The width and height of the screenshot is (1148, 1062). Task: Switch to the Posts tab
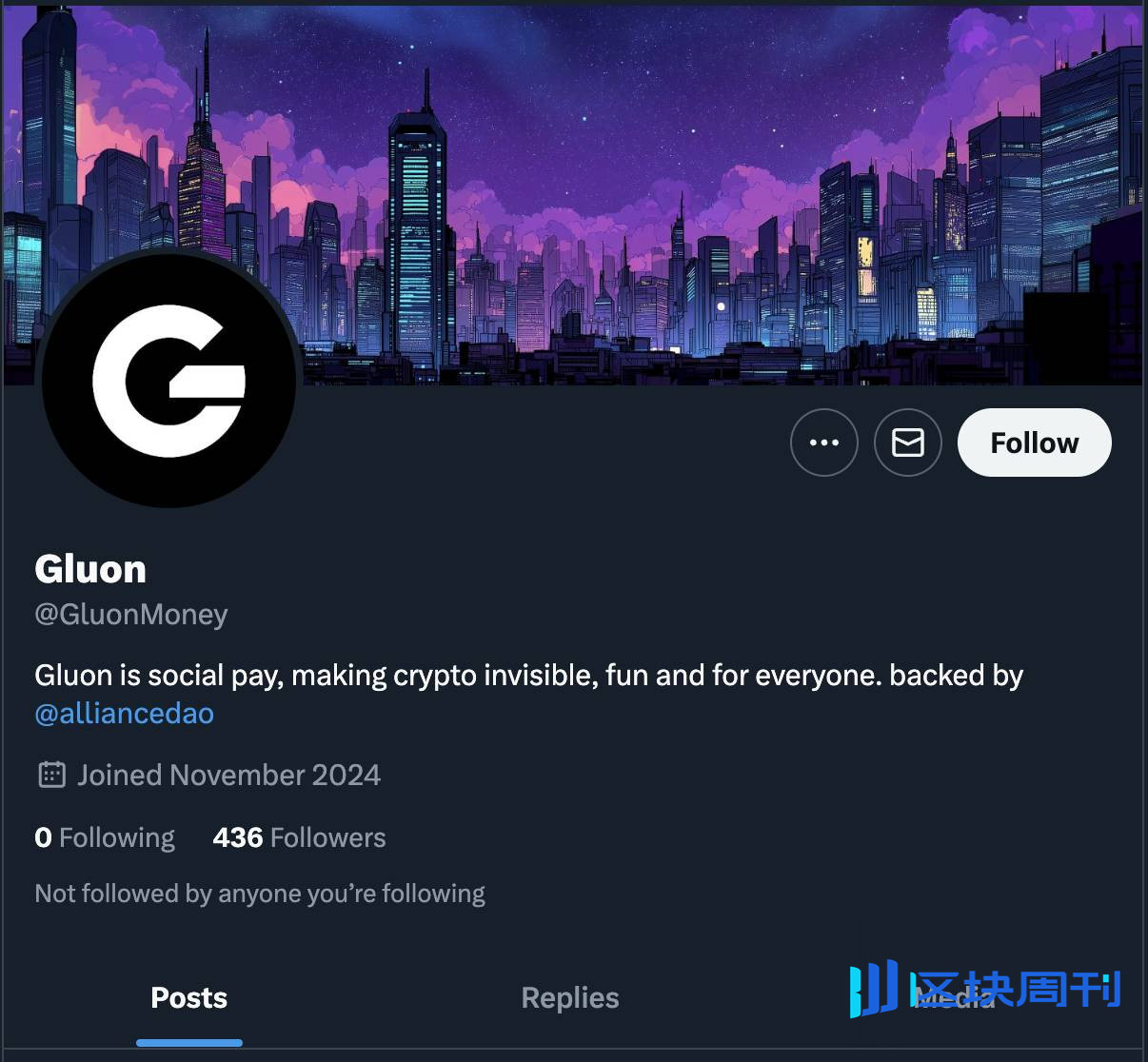pyautogui.click(x=189, y=997)
